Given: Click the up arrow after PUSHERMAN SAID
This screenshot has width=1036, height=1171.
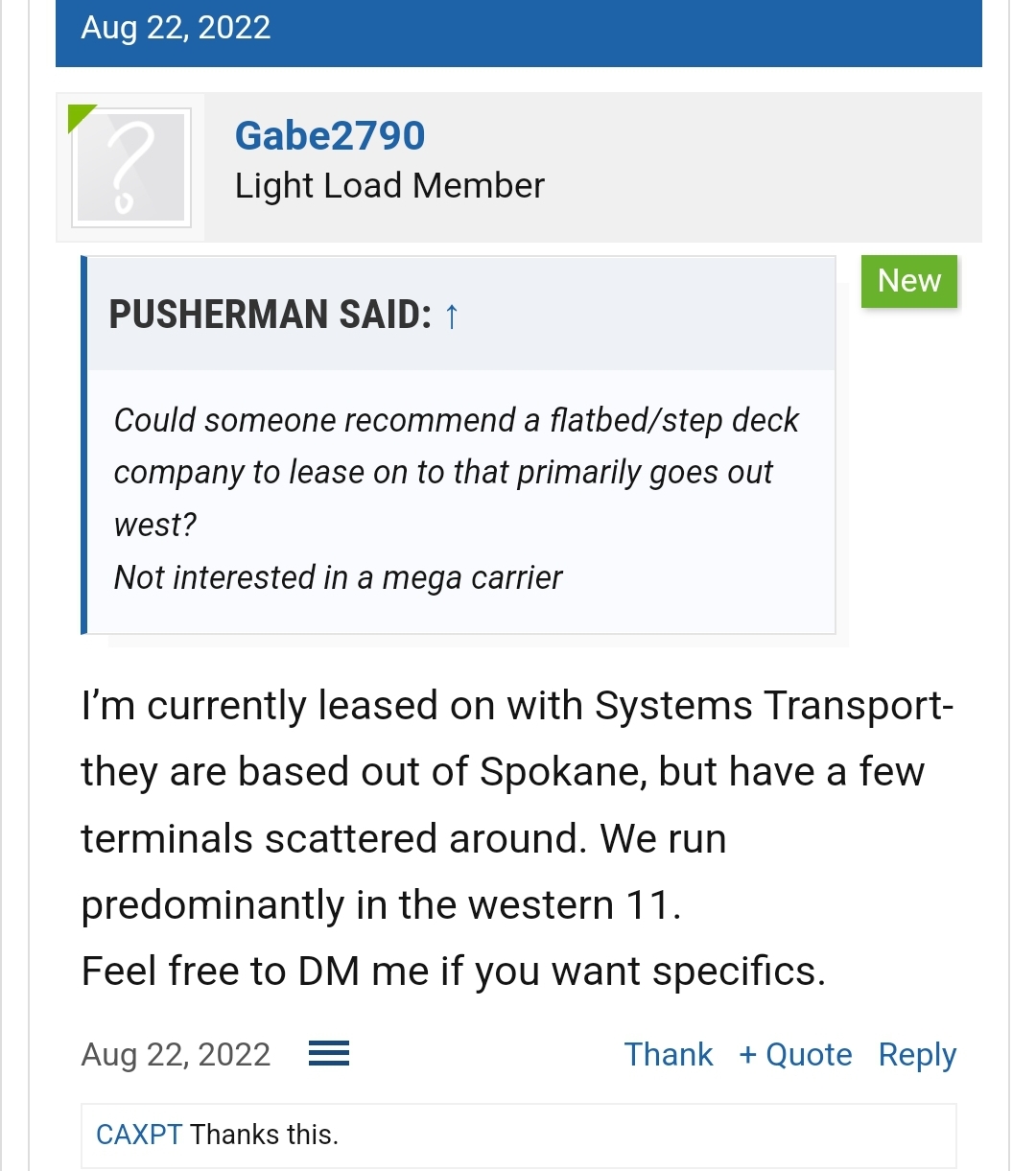Looking at the screenshot, I should coord(452,316).
